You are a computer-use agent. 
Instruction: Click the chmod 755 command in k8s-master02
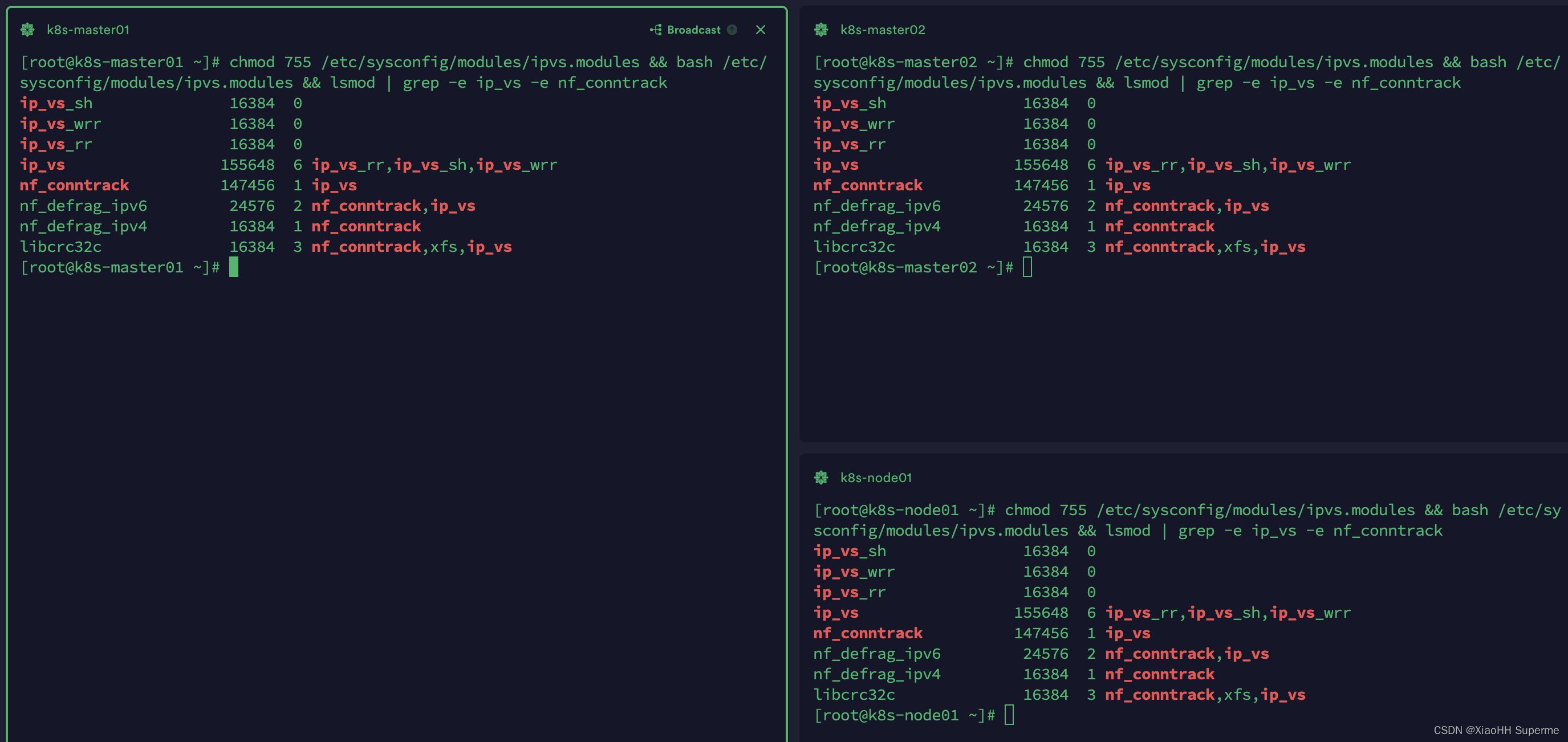pyautogui.click(x=1187, y=72)
